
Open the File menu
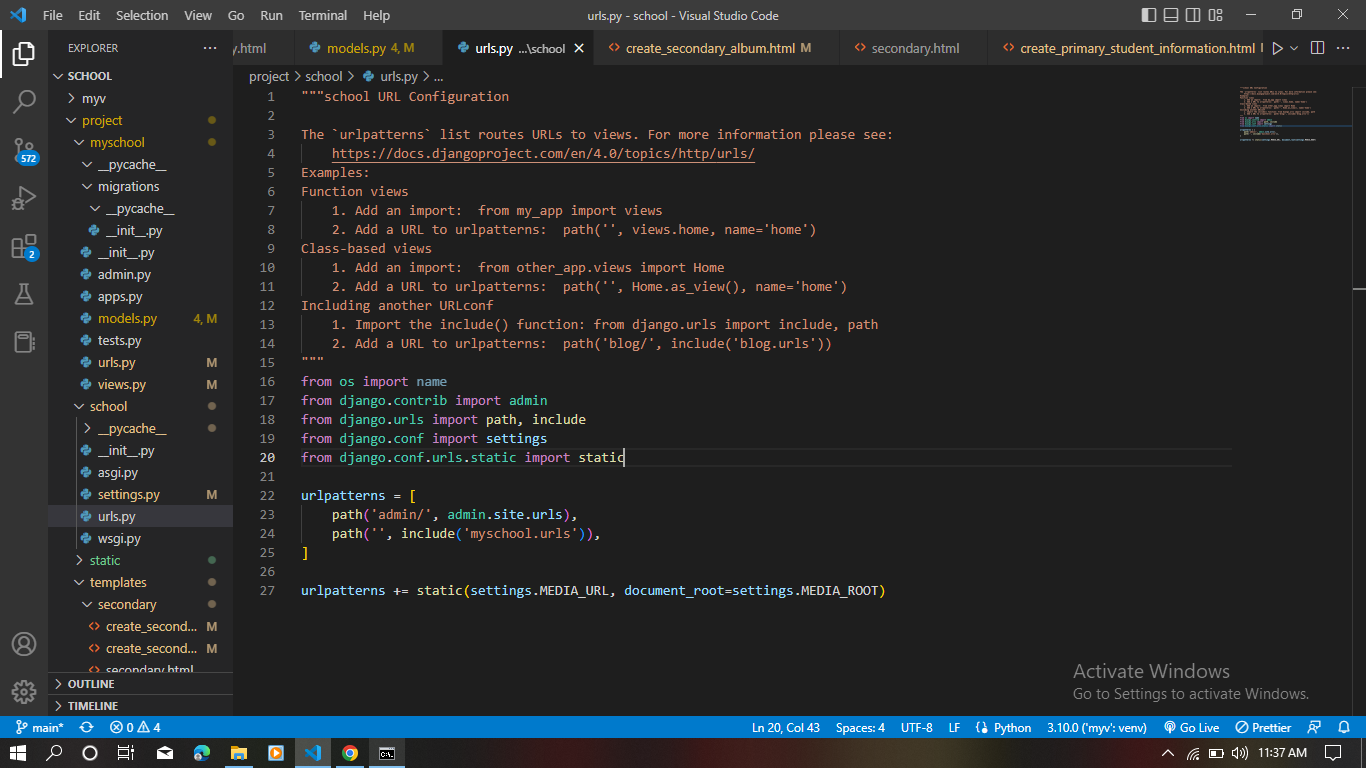tap(53, 15)
